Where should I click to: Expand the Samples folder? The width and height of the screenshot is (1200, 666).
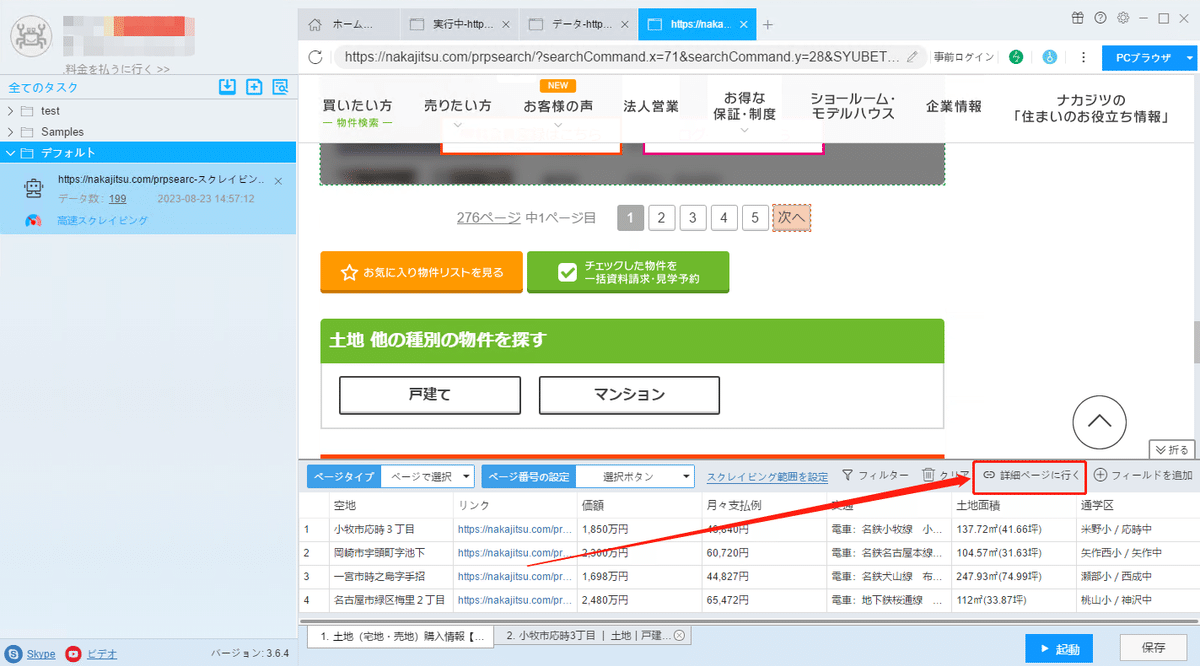pos(10,131)
